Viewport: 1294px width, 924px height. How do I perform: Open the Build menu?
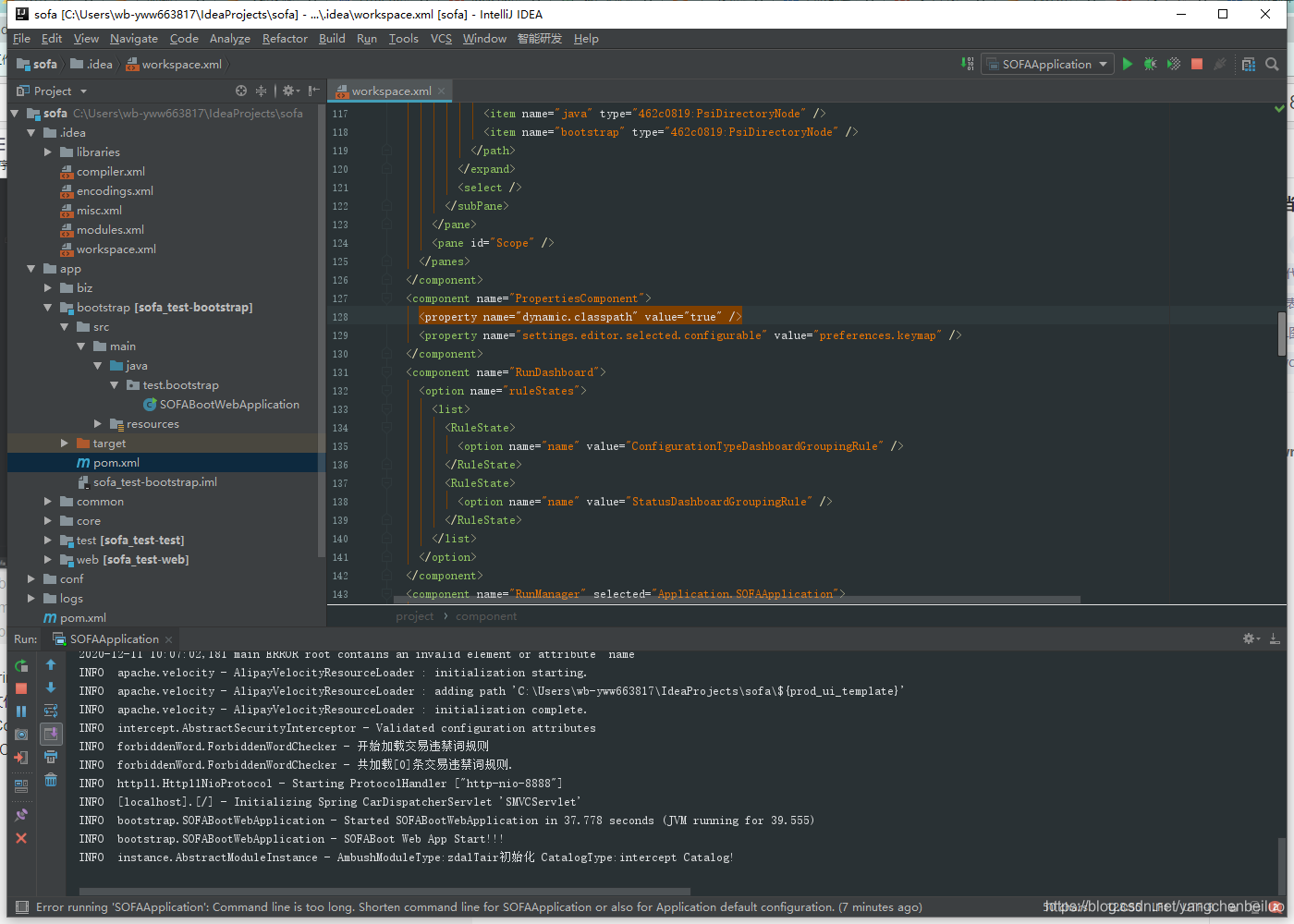click(332, 39)
